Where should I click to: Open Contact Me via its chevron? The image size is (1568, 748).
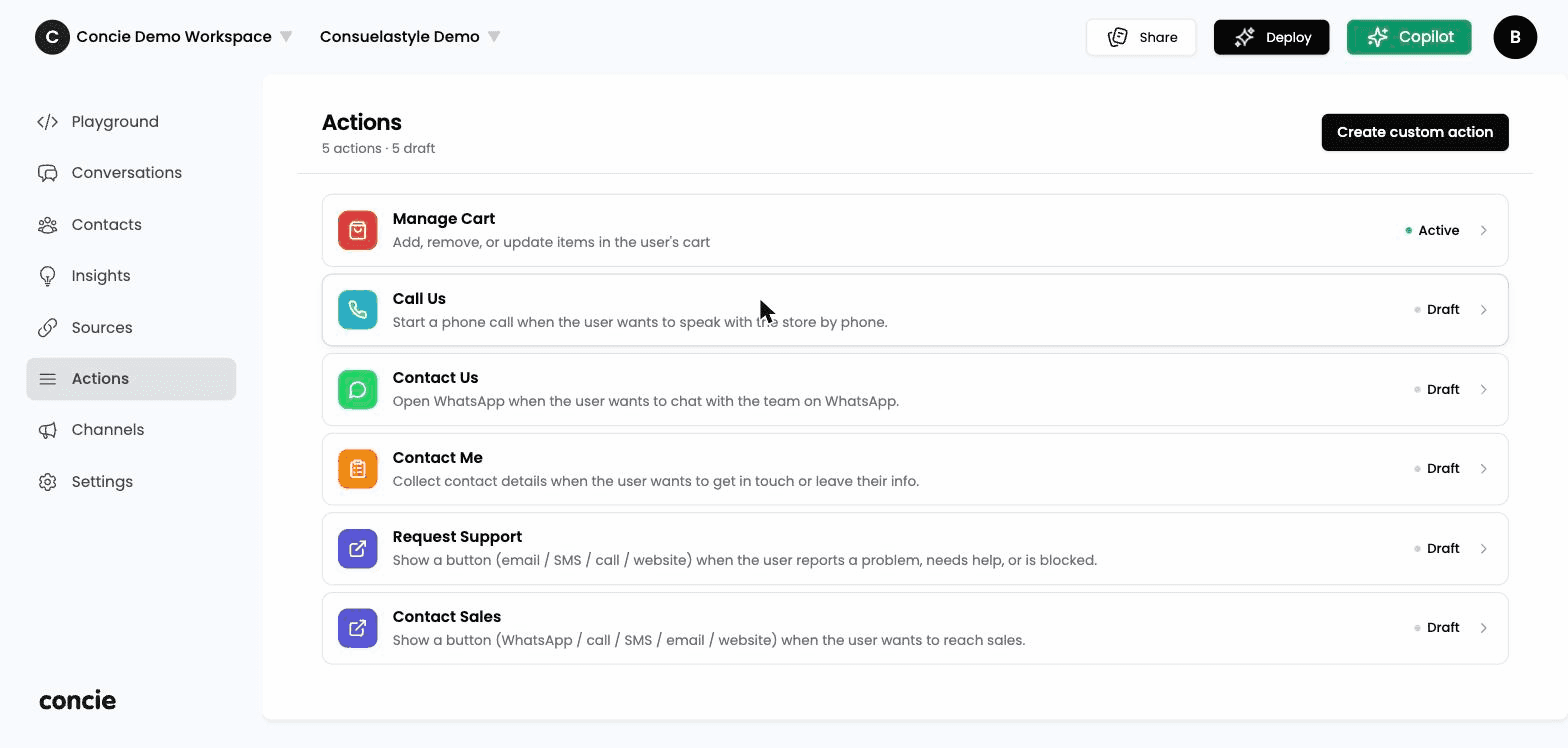point(1484,469)
